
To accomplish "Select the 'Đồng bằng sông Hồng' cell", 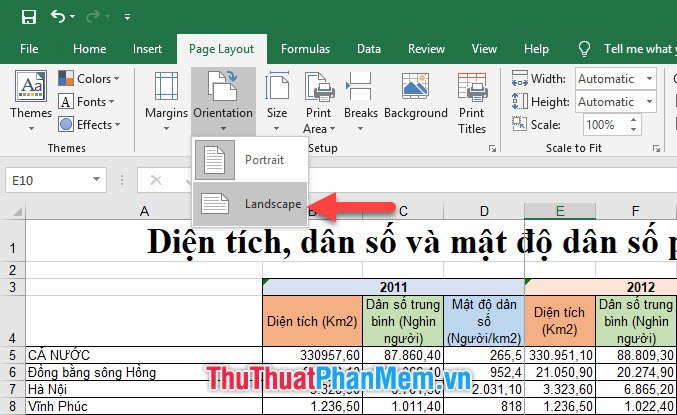I will pyautogui.click(x=144, y=372).
